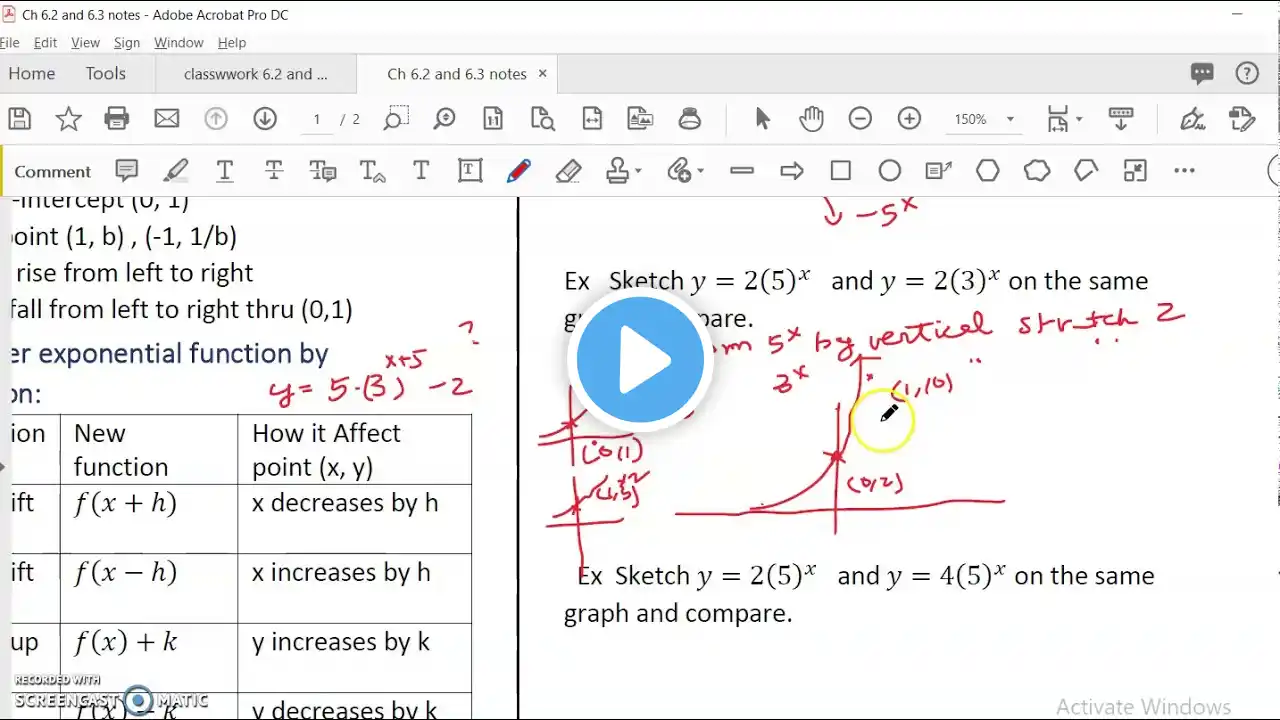
Task: Switch to the Tools tab
Action: (106, 74)
